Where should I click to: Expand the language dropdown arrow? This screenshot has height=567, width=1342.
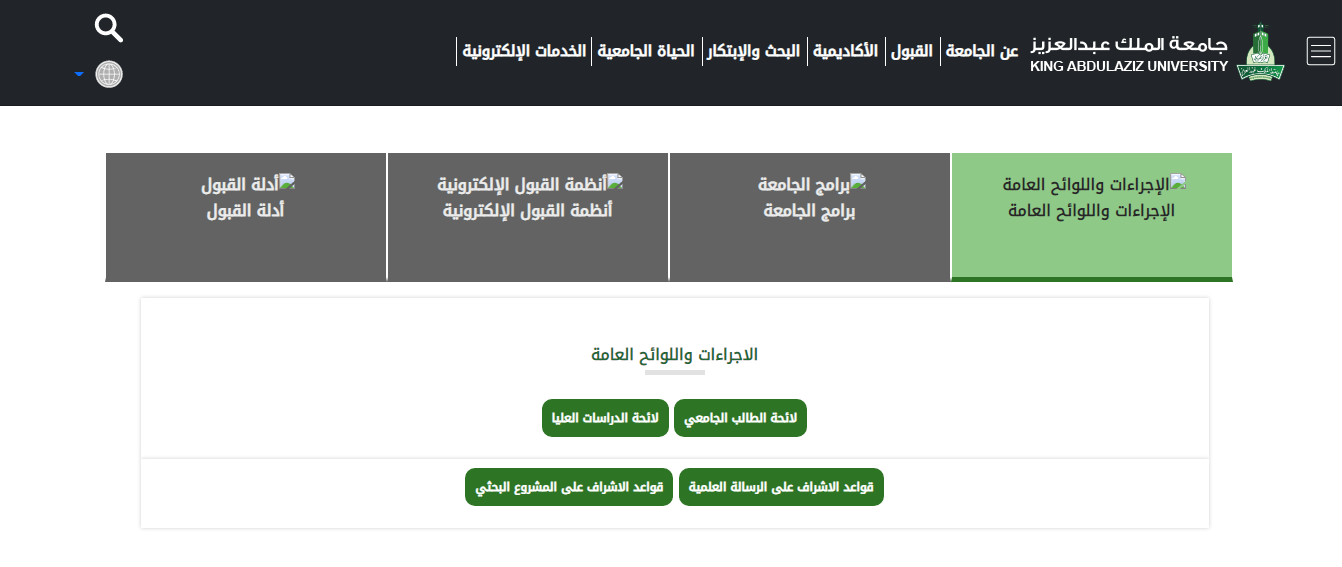tap(79, 75)
